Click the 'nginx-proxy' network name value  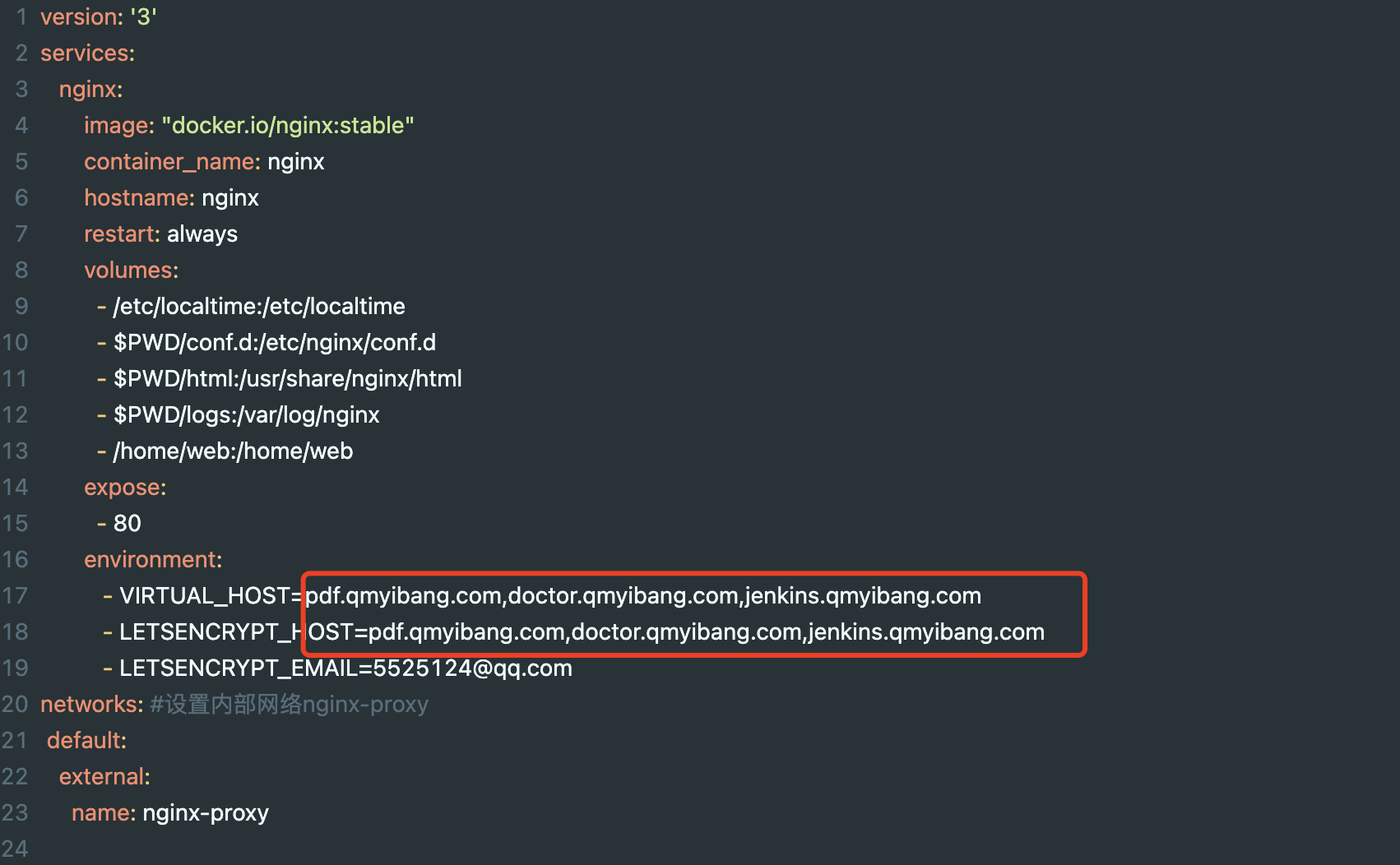pyautogui.click(x=206, y=813)
